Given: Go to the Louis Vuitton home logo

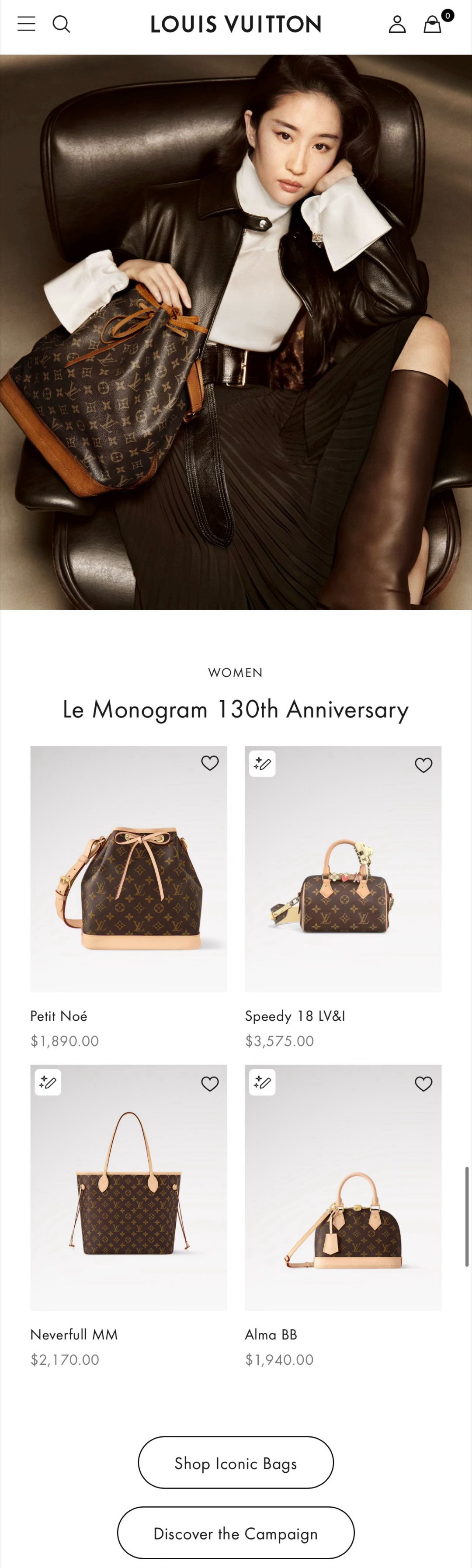Looking at the screenshot, I should pyautogui.click(x=236, y=24).
